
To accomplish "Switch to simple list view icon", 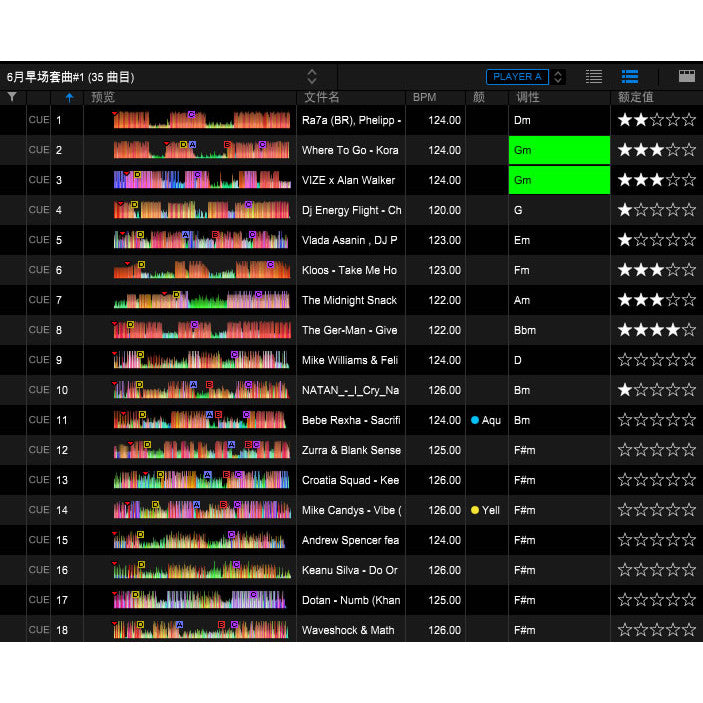I will pos(594,77).
